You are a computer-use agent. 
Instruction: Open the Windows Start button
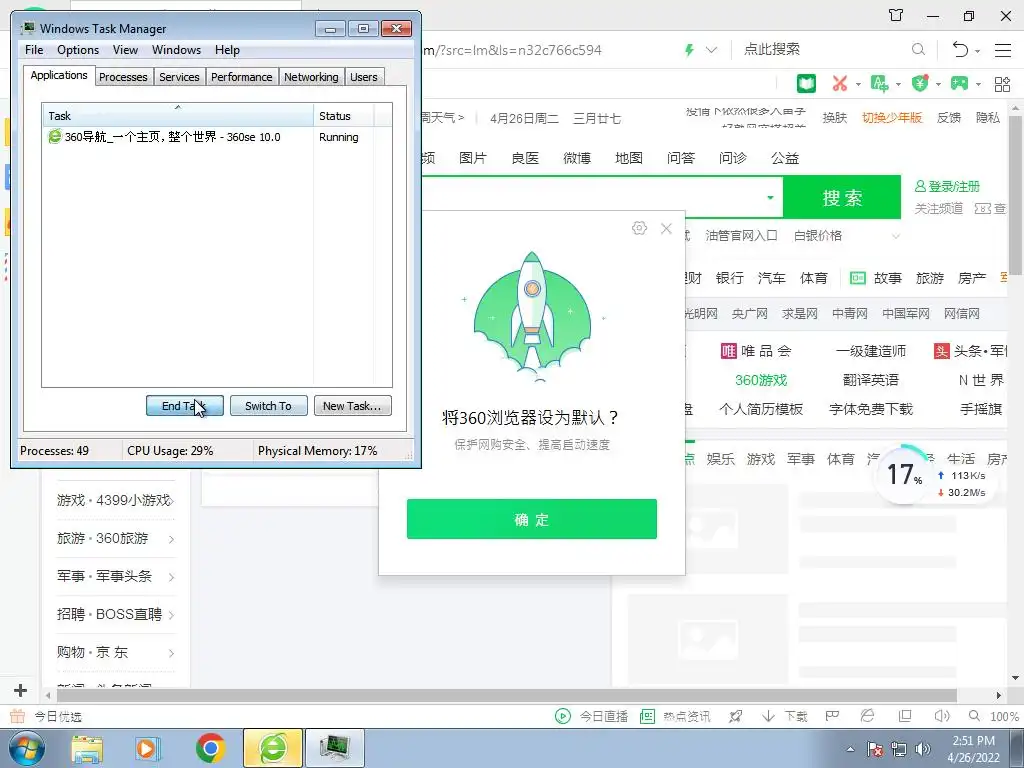click(x=27, y=748)
